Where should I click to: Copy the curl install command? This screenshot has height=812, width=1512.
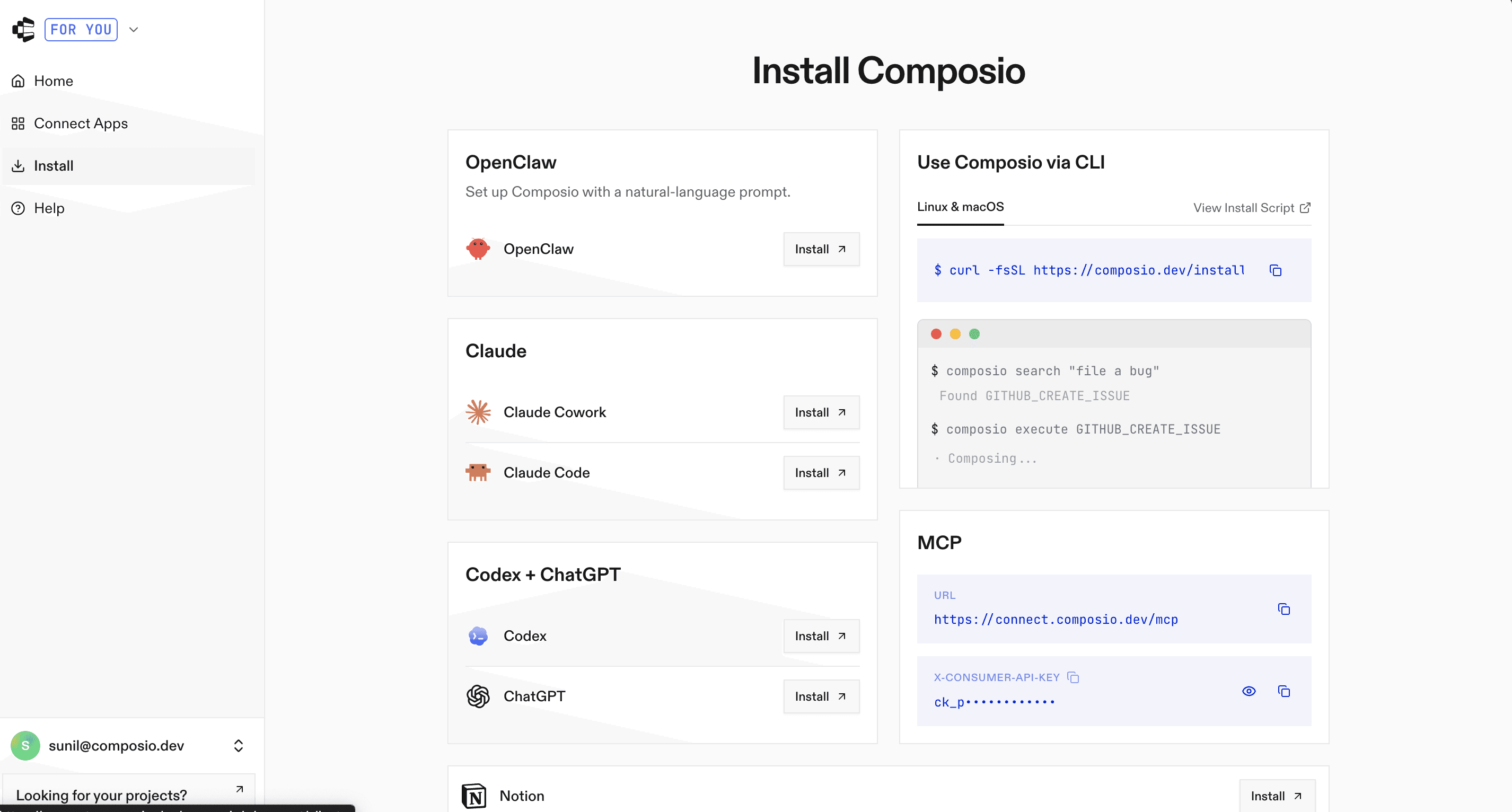1275,270
